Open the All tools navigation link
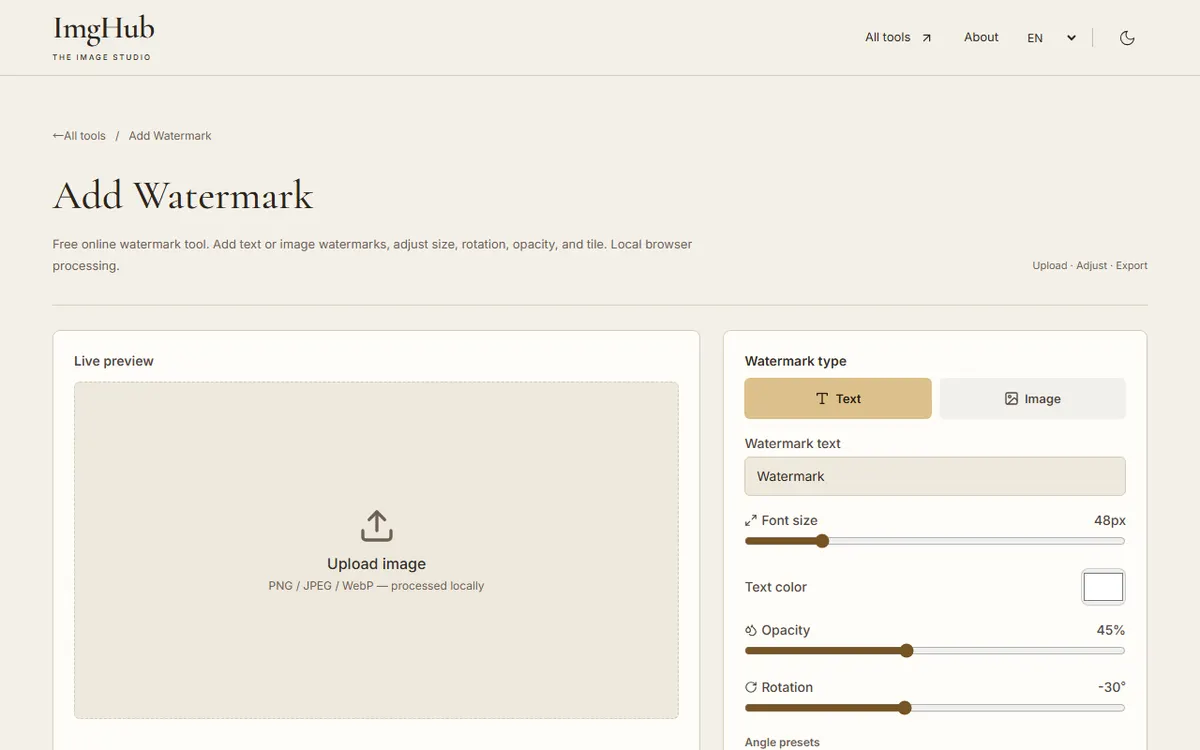 pyautogui.click(x=898, y=38)
